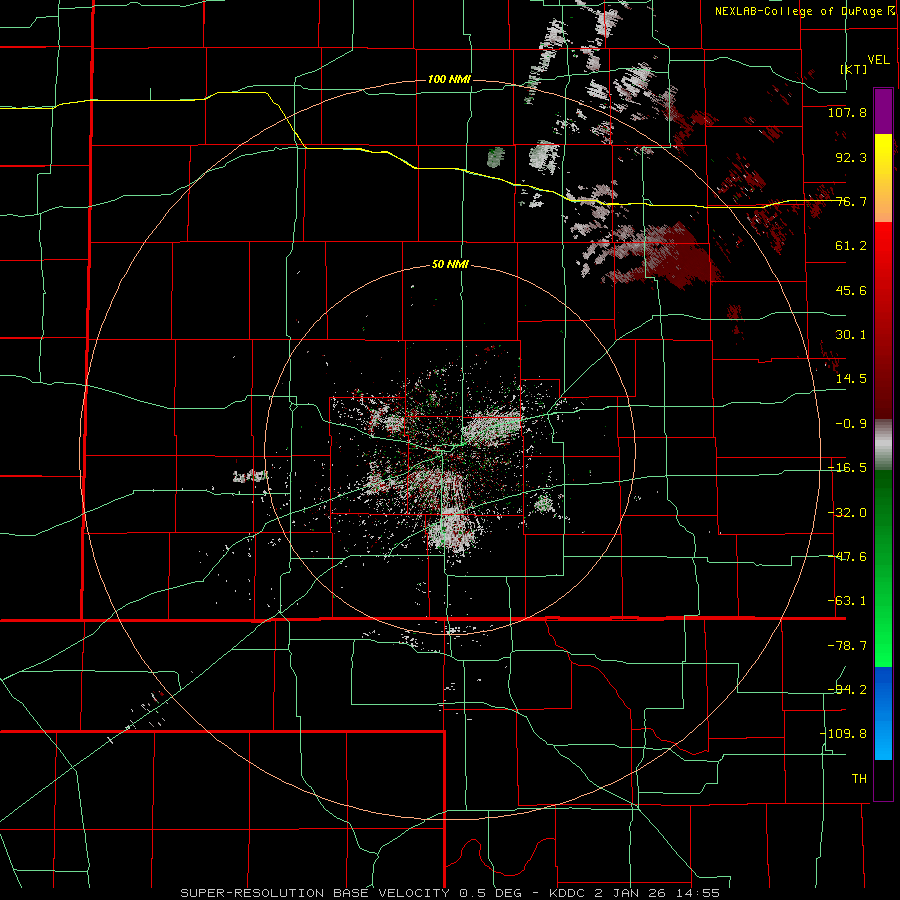Click the blue segment of the color bar
The height and width of the screenshot is (900, 900).
[883, 713]
